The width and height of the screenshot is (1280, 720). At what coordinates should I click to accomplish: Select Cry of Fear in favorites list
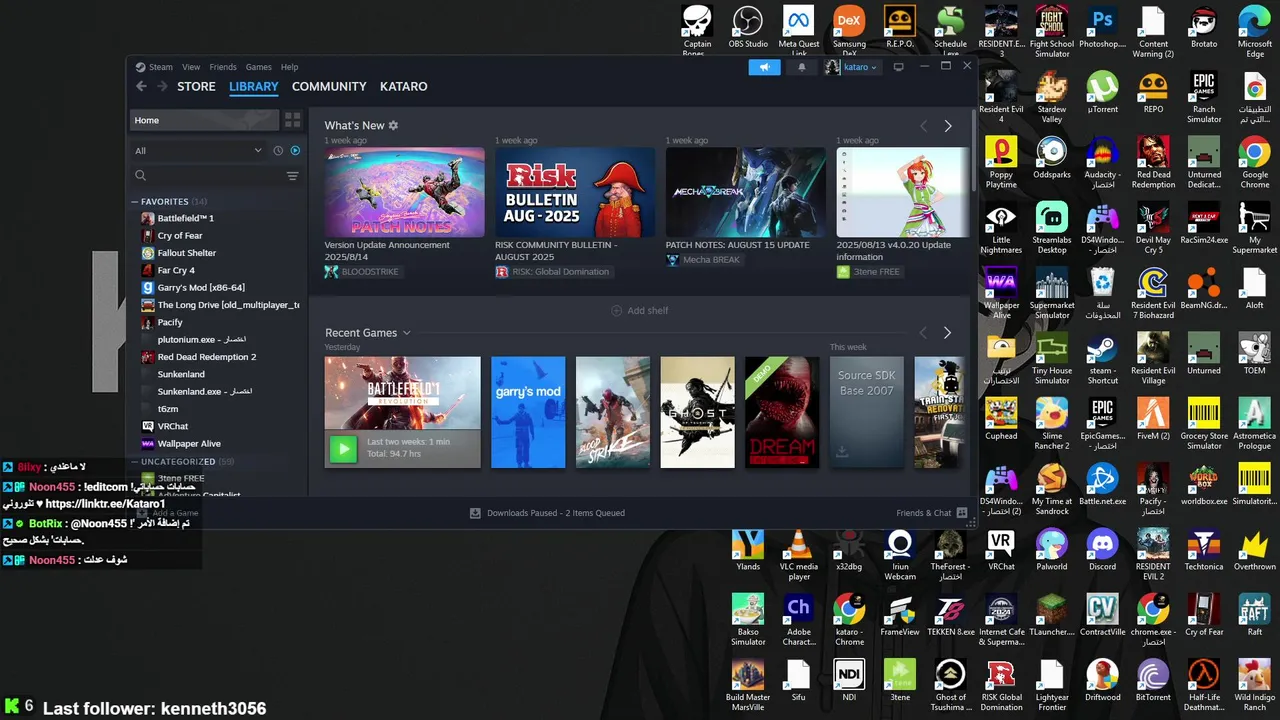[180, 236]
